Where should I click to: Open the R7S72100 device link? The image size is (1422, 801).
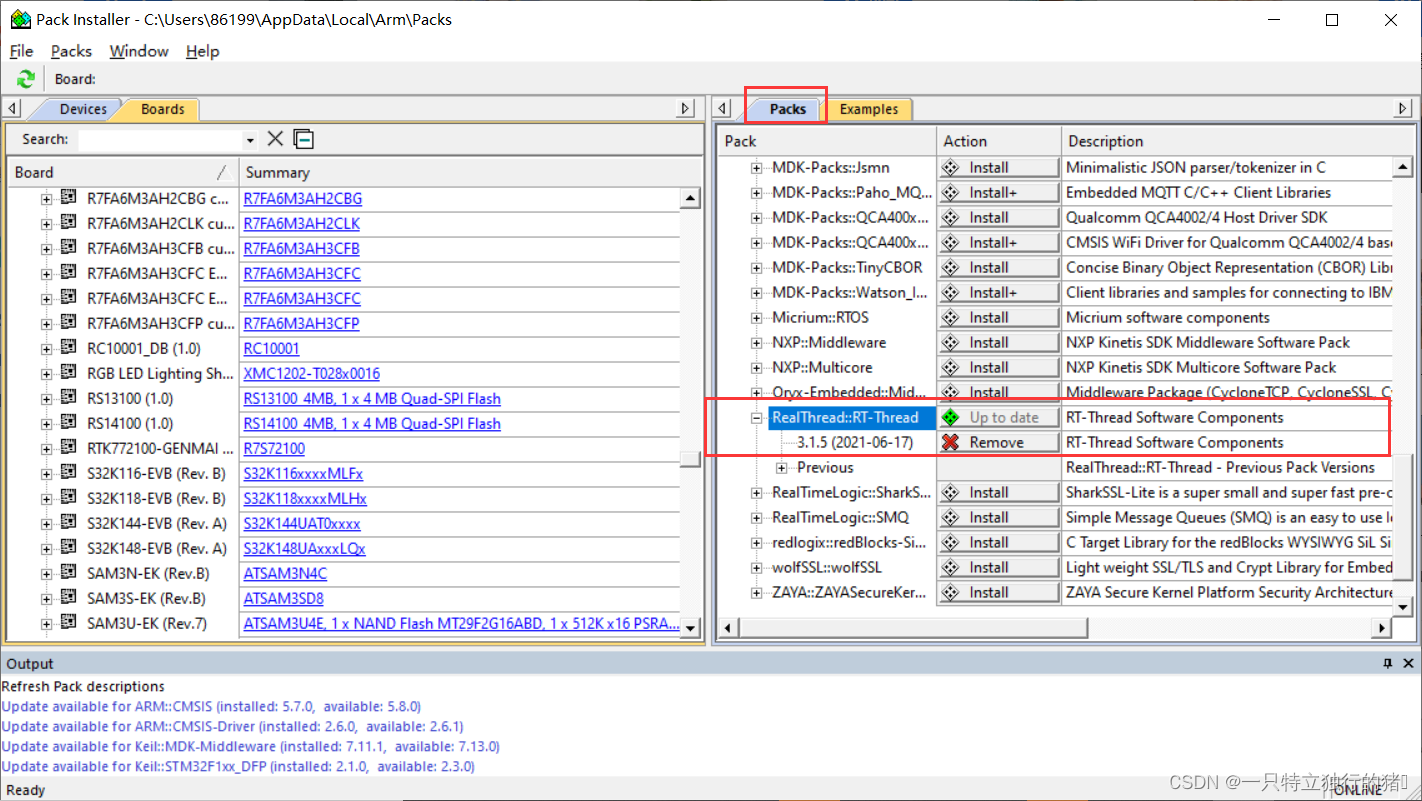point(274,448)
